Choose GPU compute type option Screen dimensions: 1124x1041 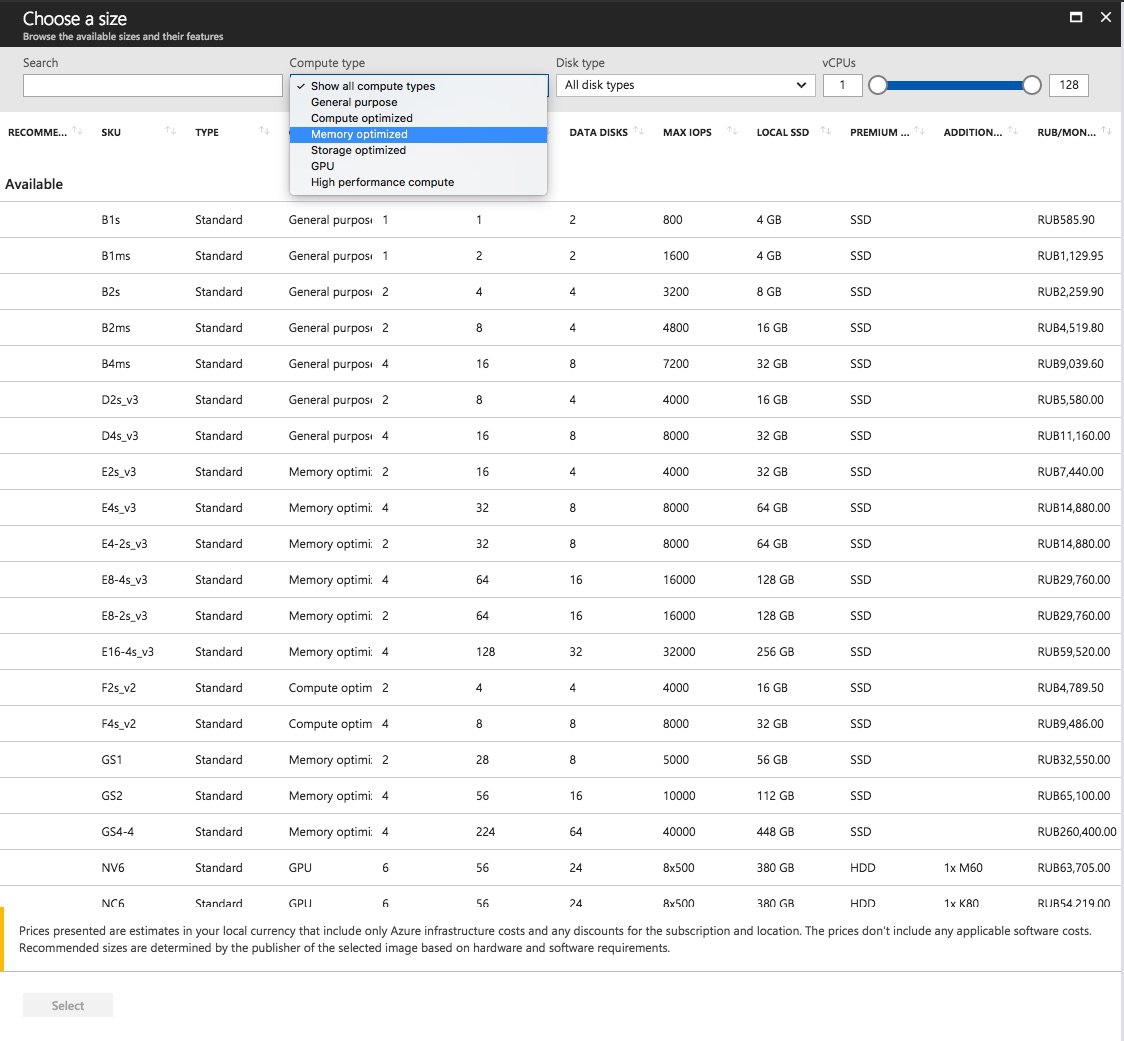(418, 166)
